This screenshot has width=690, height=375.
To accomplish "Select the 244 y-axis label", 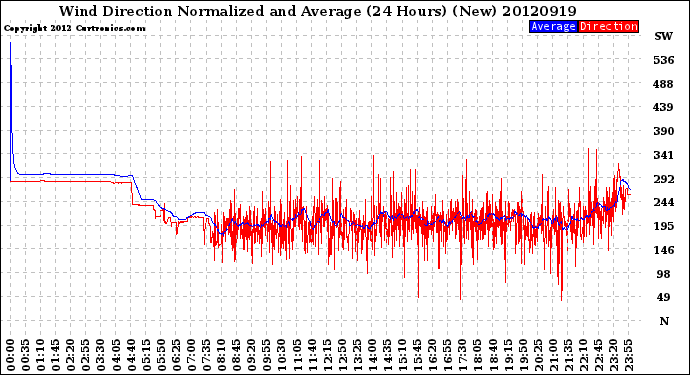I will 664,202.
